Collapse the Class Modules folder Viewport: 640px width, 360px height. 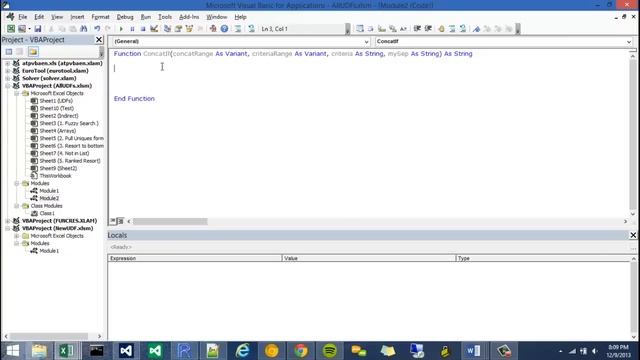point(17,206)
